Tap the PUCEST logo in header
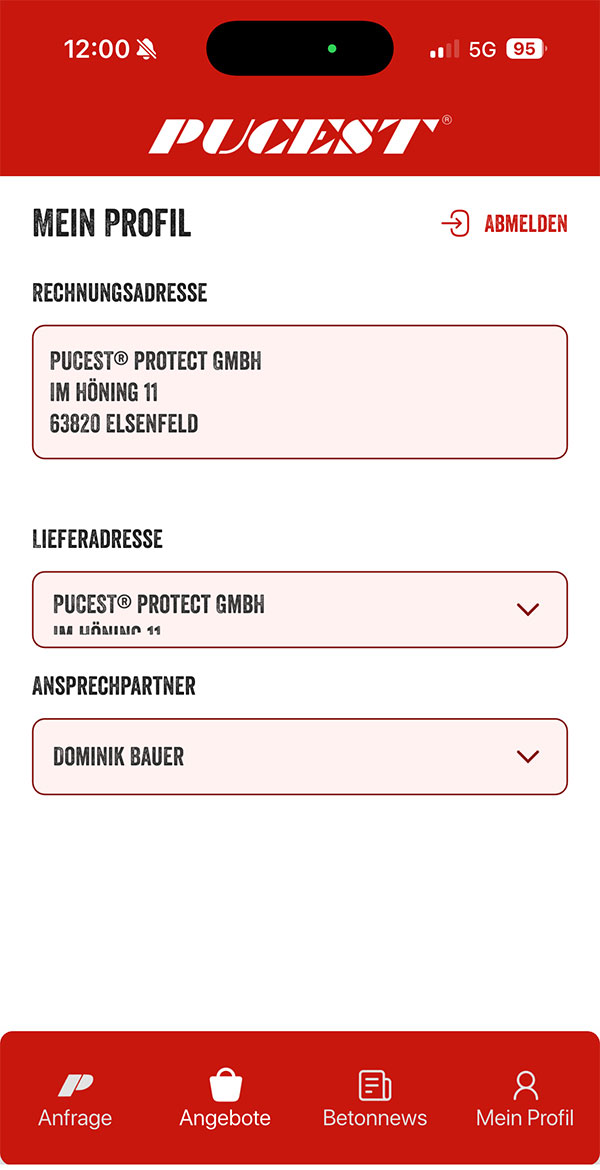 pos(300,135)
